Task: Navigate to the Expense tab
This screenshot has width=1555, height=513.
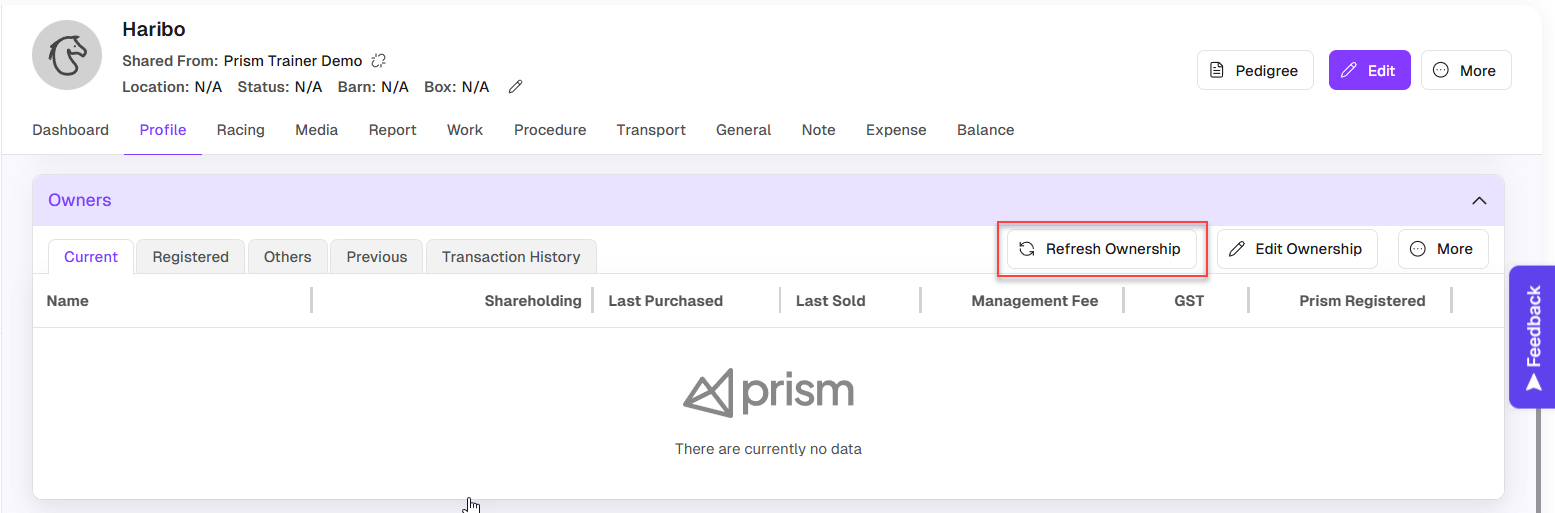Action: tap(895, 130)
